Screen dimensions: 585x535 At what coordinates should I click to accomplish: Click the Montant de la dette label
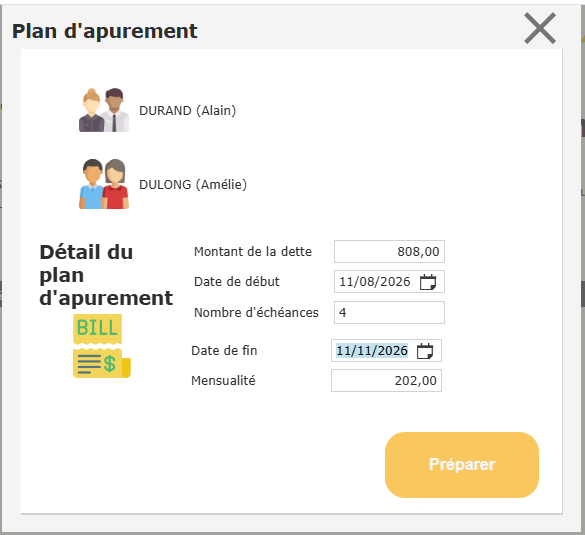click(x=253, y=251)
